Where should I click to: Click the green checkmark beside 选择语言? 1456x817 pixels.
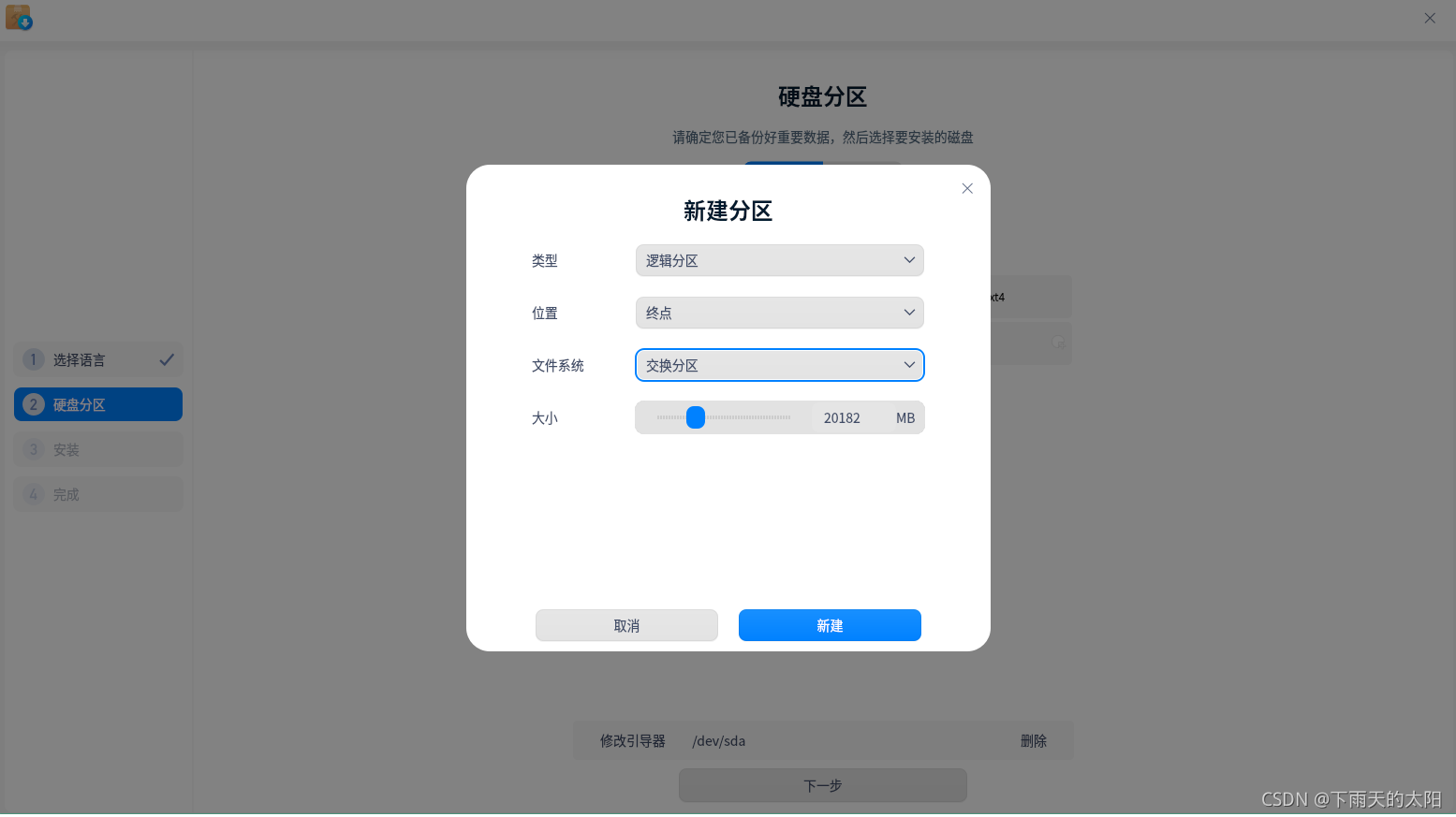click(x=168, y=358)
